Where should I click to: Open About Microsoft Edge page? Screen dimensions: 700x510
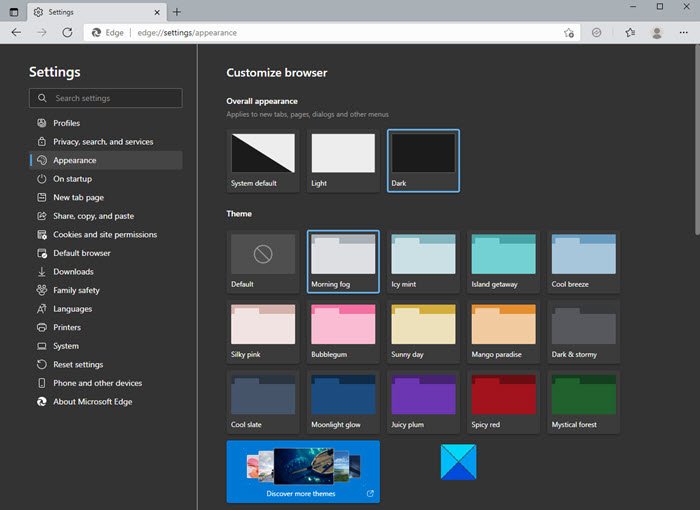[x=92, y=402]
